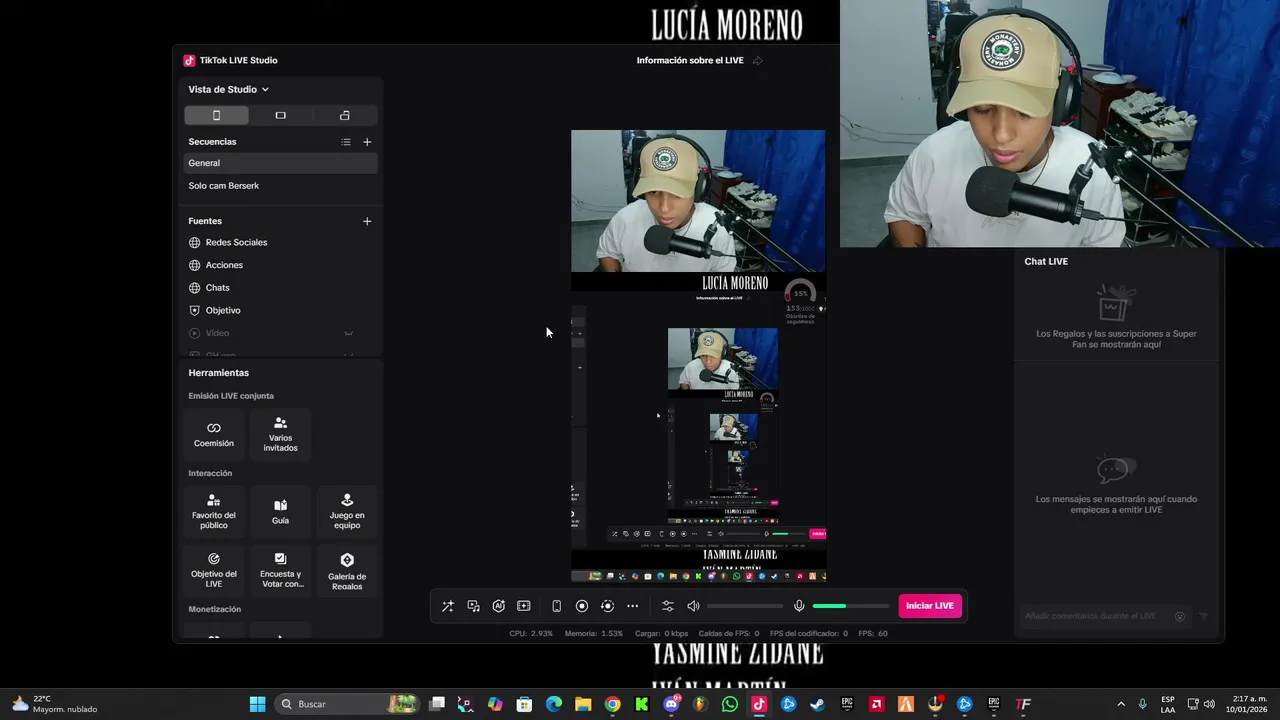Open Steam from the taskbar

(818, 704)
